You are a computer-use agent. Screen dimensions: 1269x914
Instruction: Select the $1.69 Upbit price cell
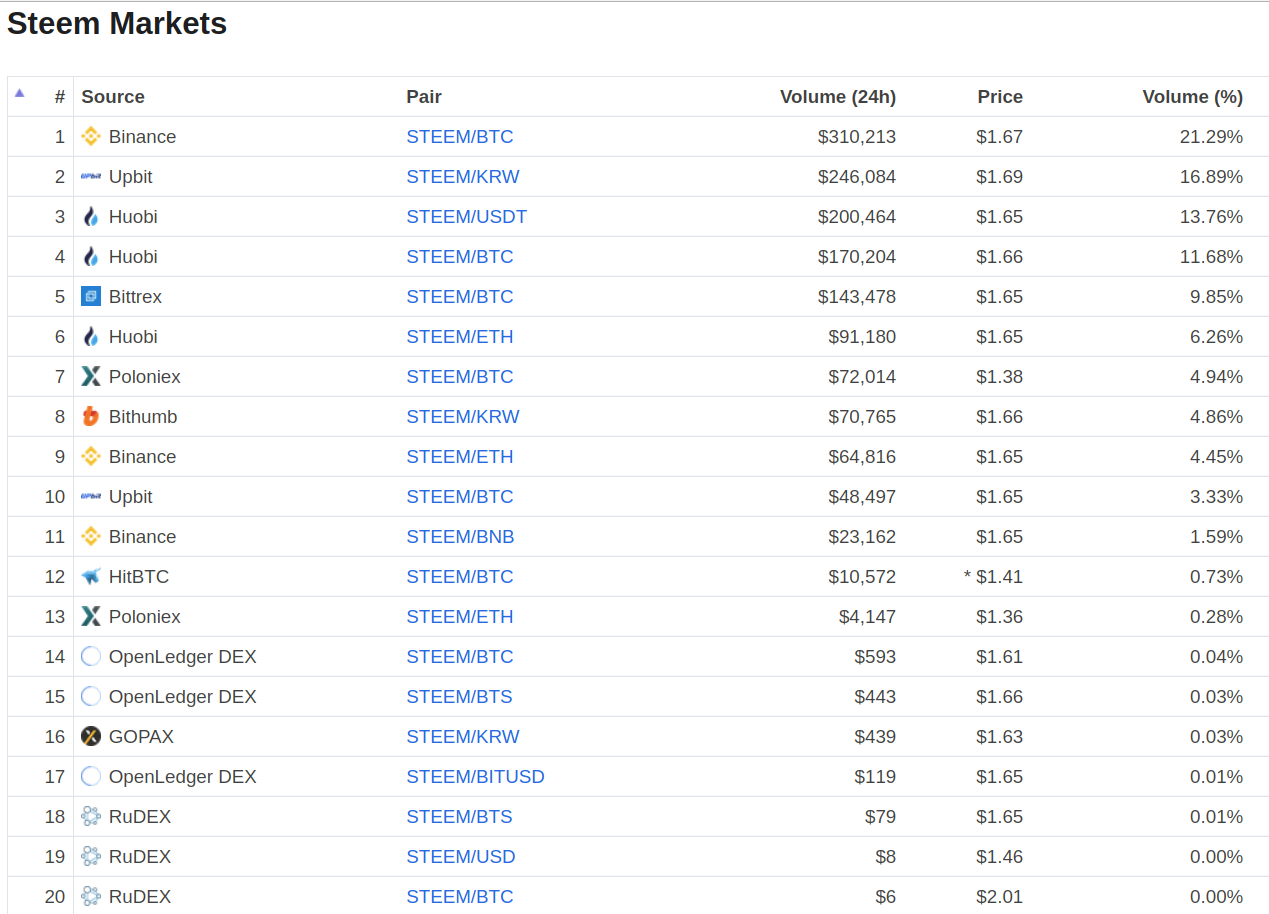1000,177
